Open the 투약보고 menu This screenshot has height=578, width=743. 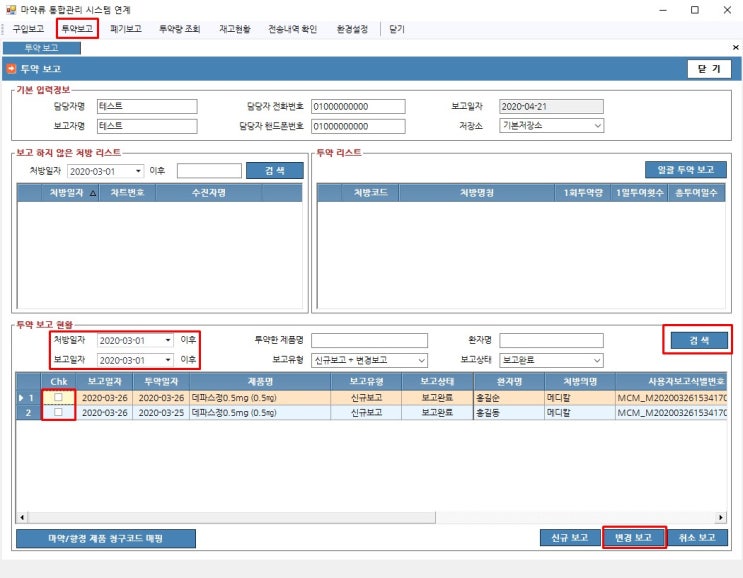tap(77, 29)
